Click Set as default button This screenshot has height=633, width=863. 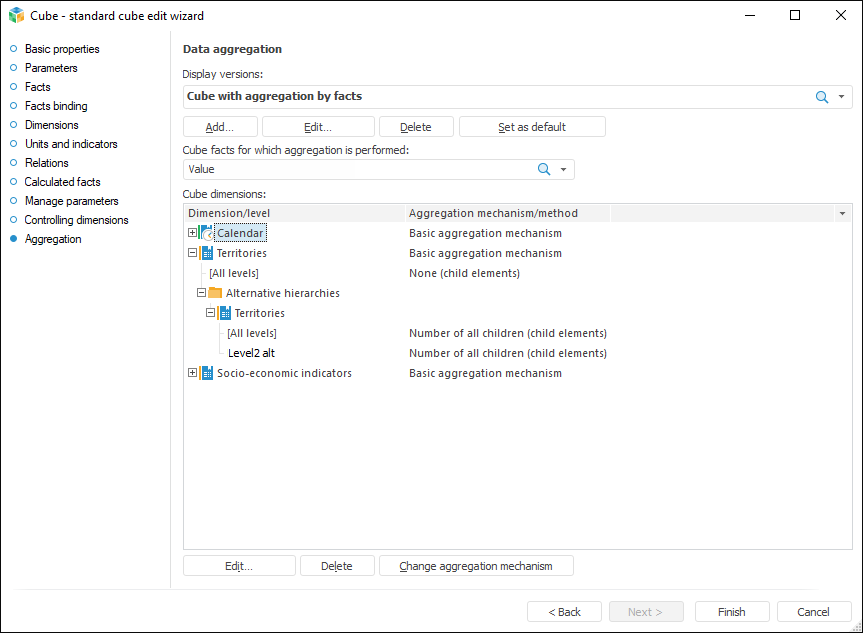click(532, 127)
